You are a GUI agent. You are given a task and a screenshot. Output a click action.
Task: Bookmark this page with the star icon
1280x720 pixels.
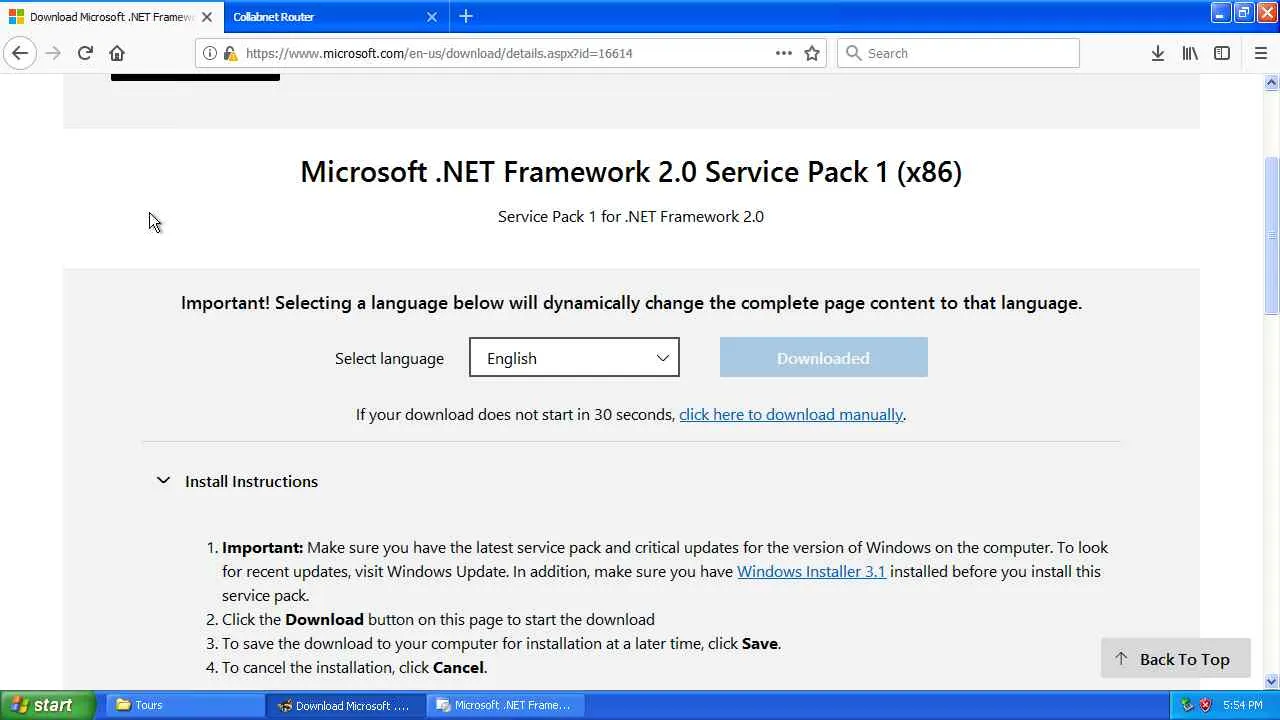click(x=812, y=53)
